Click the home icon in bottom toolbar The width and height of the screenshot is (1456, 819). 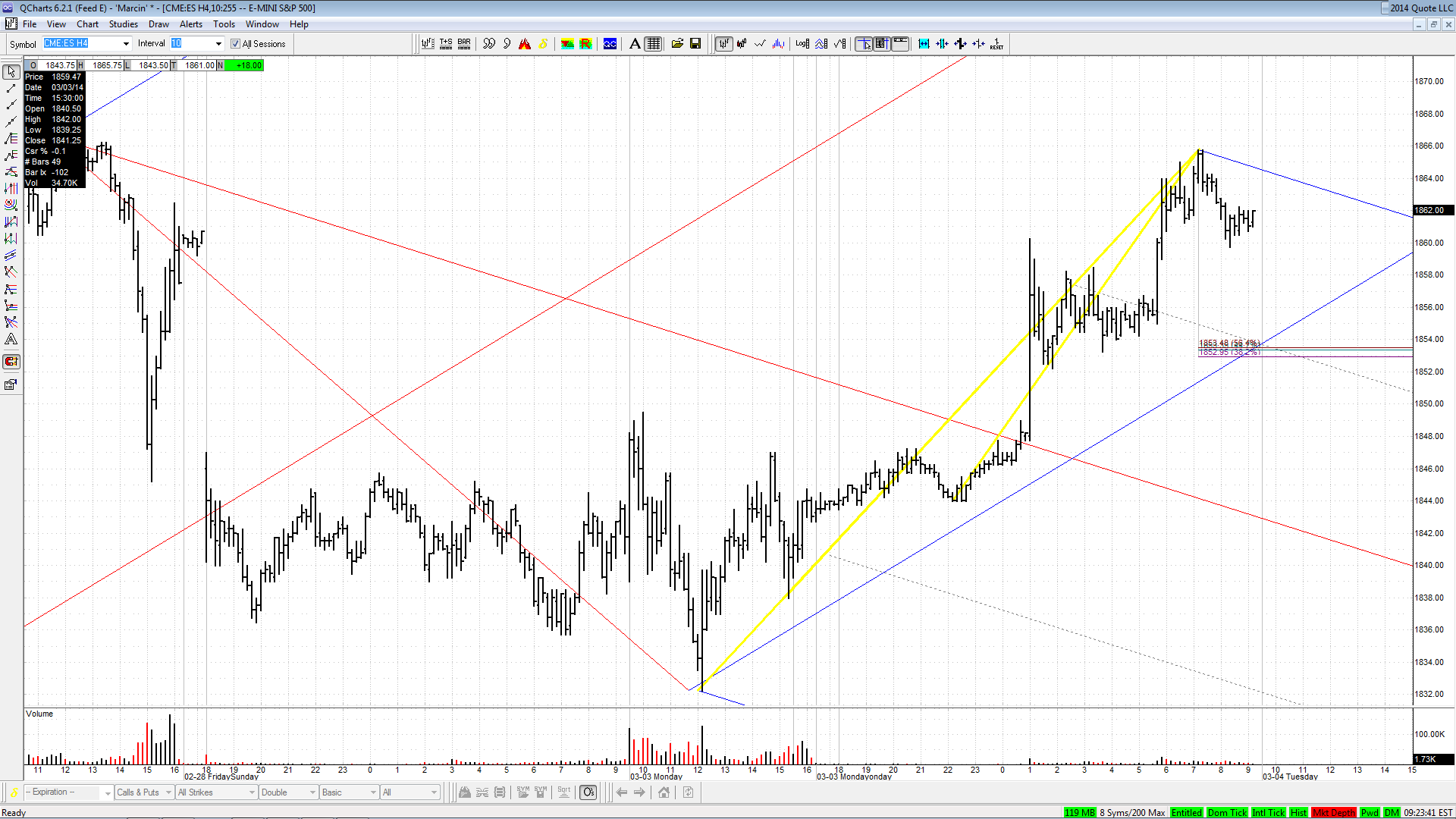664,792
